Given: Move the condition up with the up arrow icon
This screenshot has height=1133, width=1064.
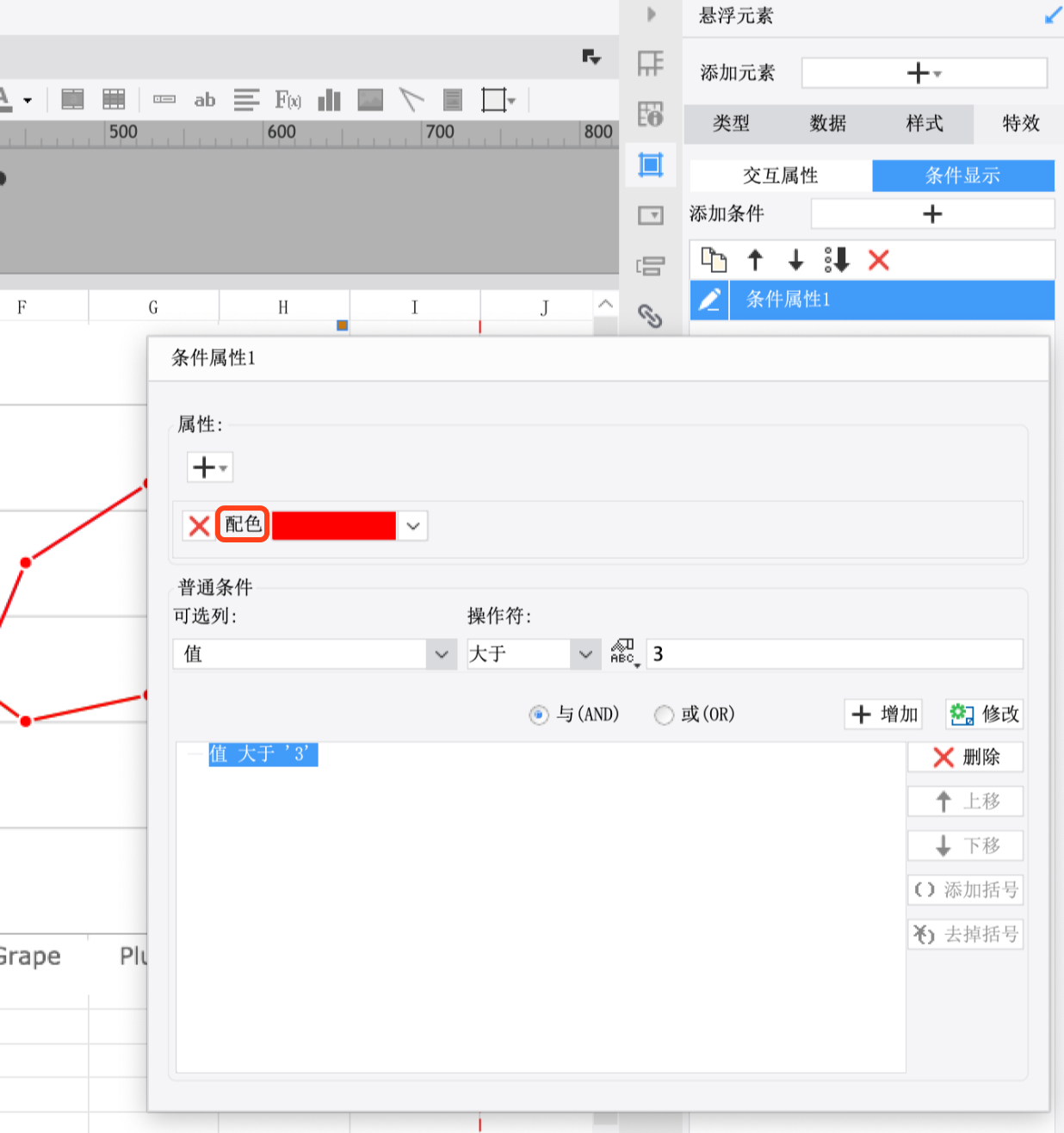Looking at the screenshot, I should click(x=755, y=259).
